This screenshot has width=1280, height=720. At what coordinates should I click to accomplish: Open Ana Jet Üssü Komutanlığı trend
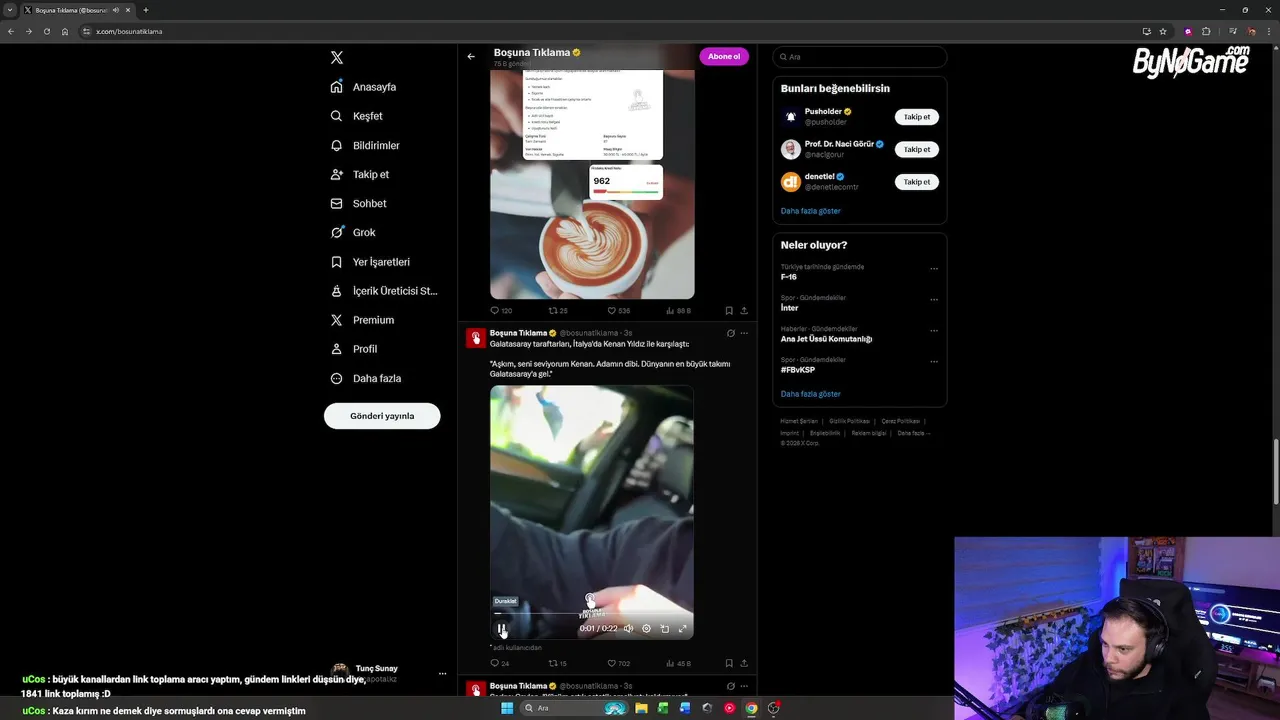(826, 339)
